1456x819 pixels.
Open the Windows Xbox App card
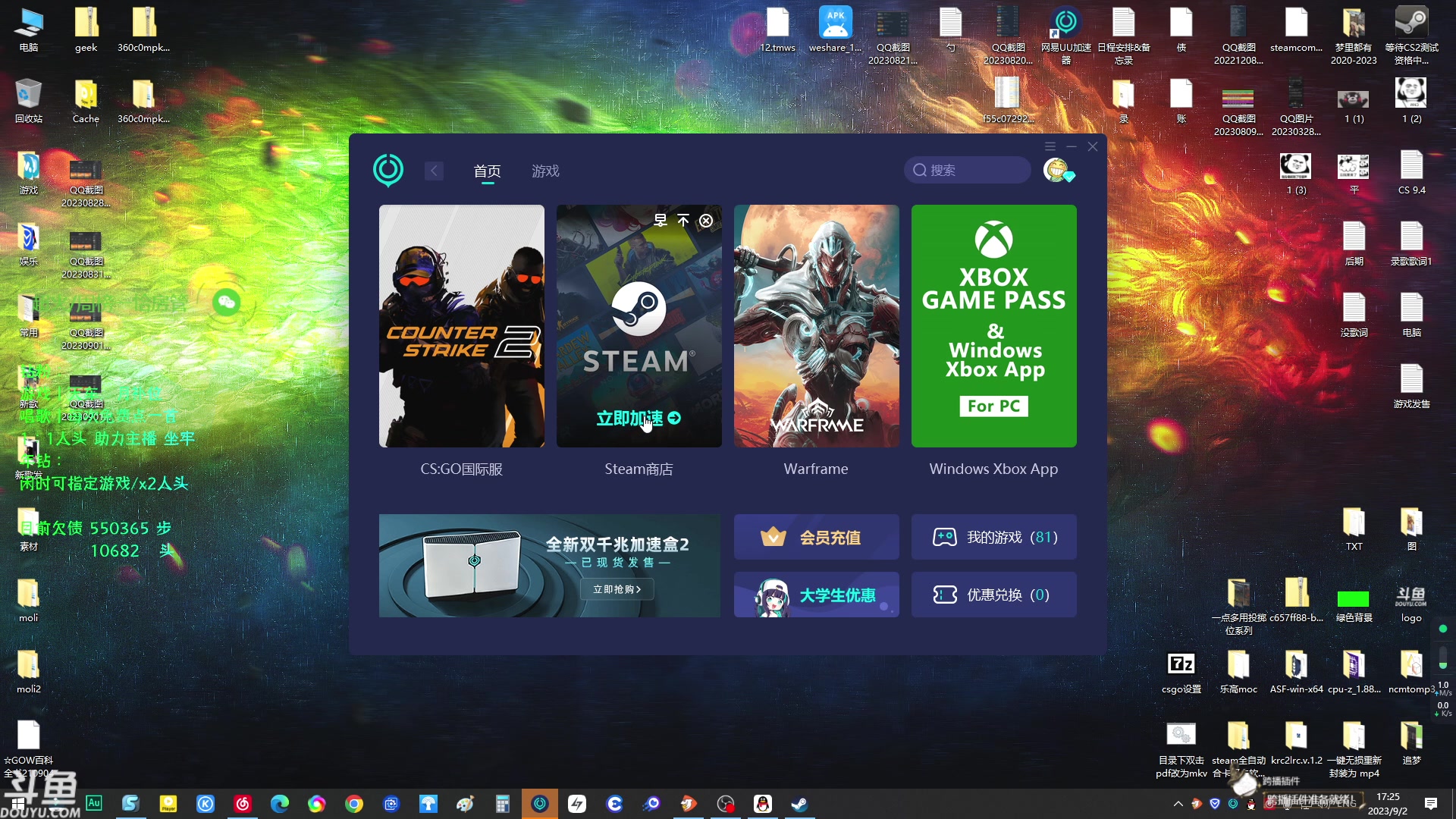(994, 326)
